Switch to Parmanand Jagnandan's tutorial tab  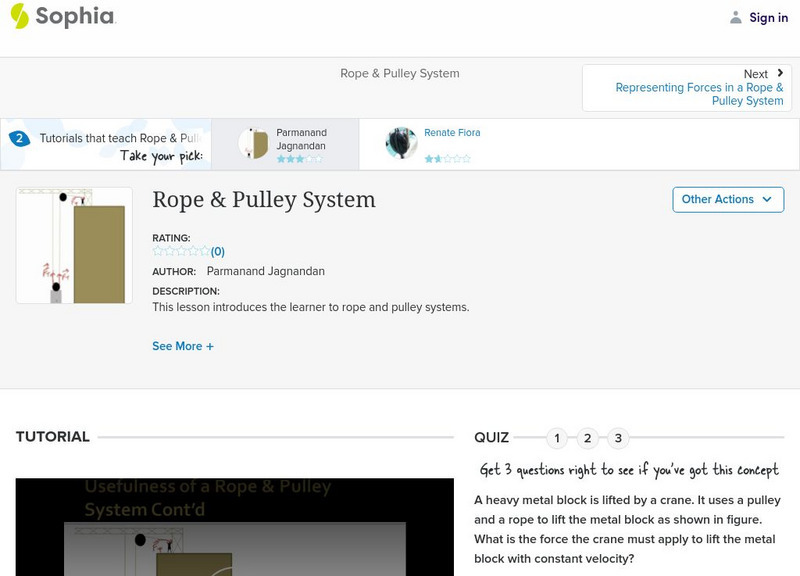coord(291,142)
